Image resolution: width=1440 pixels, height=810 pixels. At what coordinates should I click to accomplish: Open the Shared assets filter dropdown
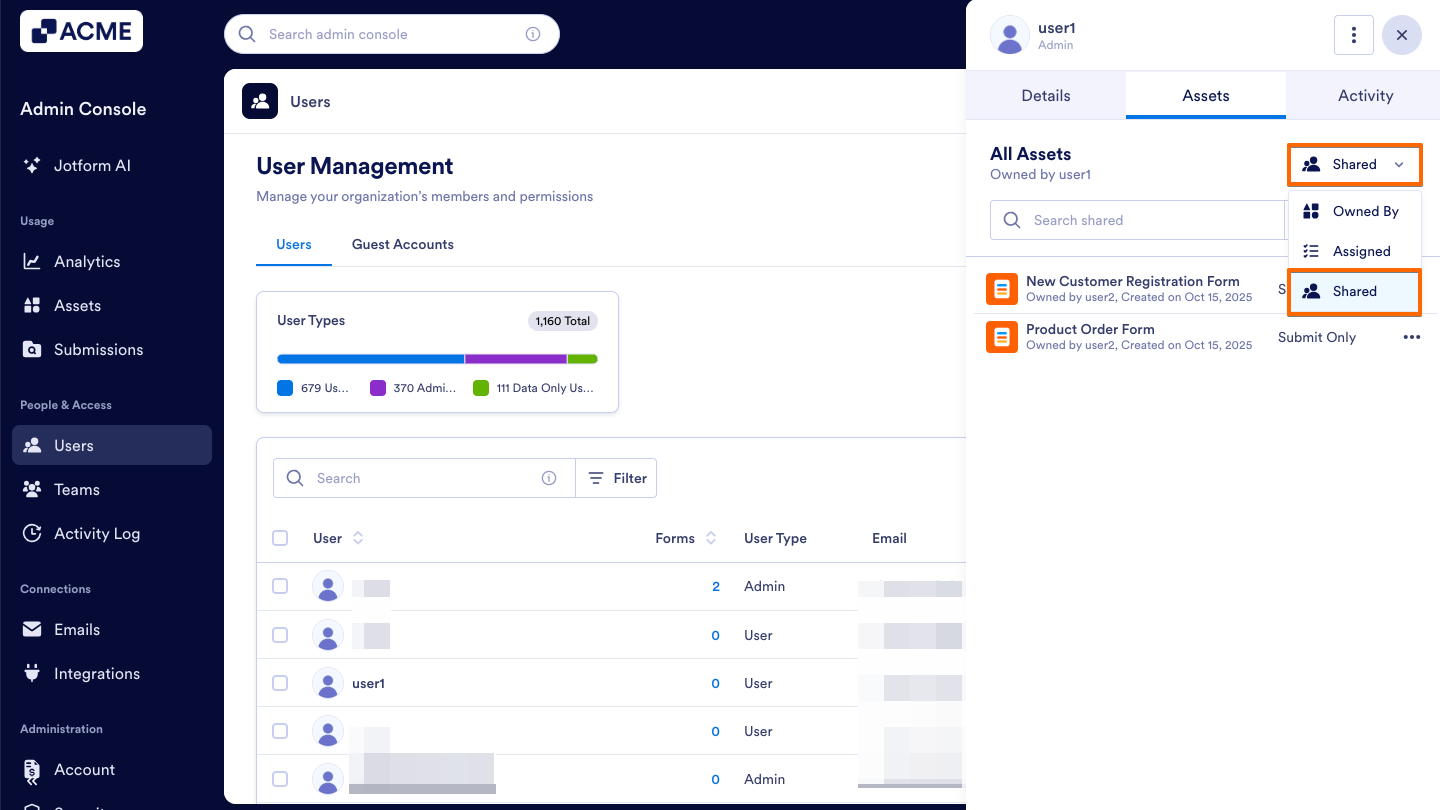[1354, 164]
